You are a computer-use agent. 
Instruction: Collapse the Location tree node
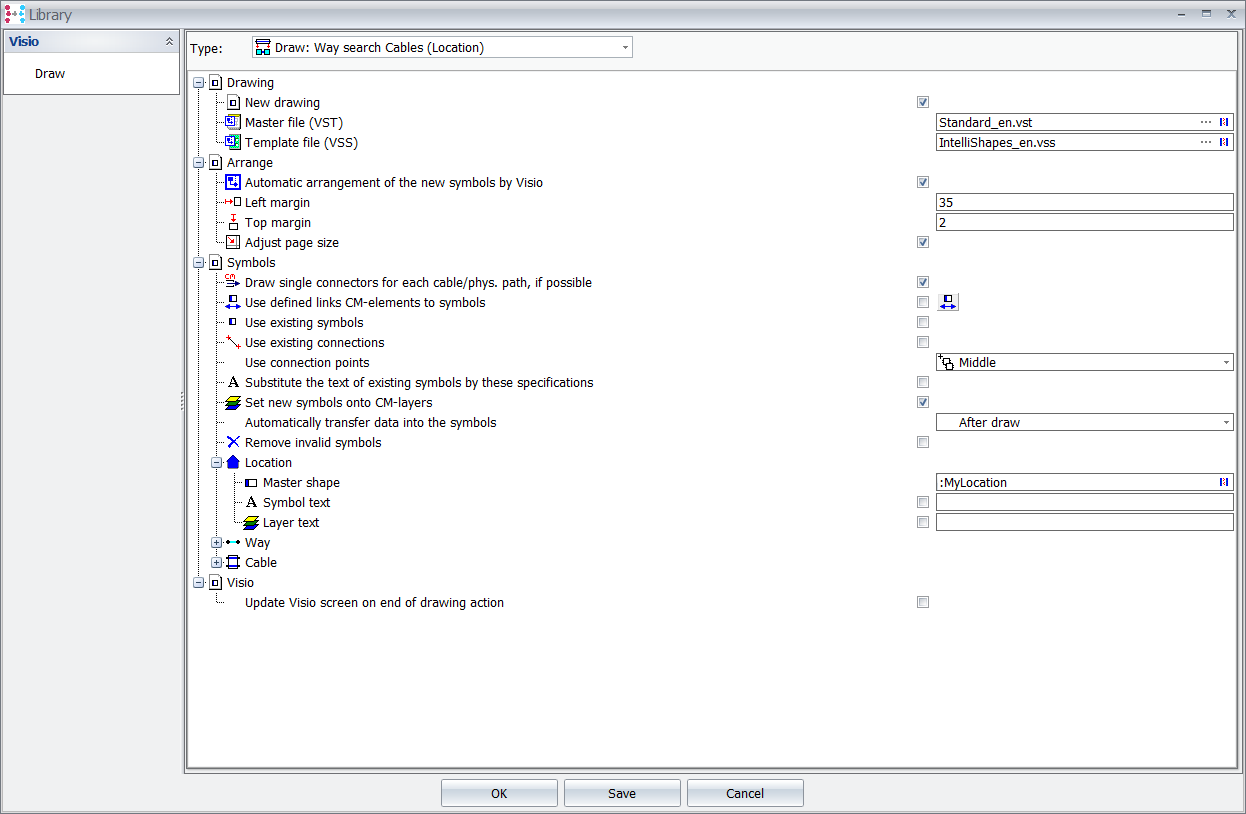tap(217, 462)
